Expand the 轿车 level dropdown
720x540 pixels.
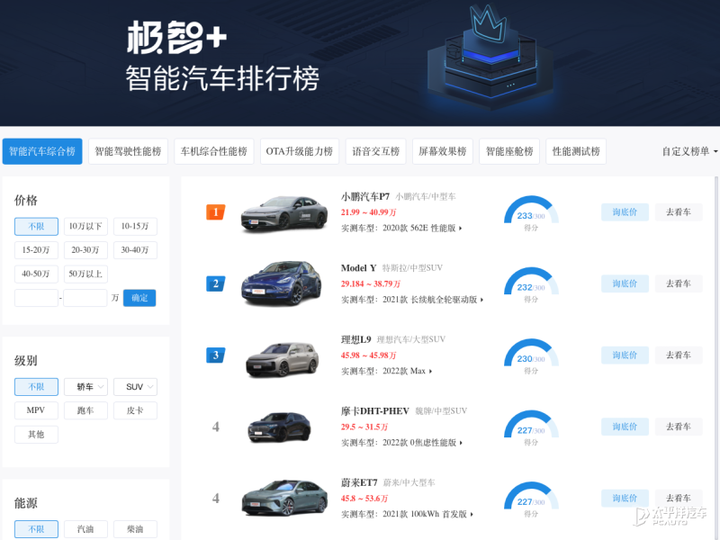coord(86,387)
